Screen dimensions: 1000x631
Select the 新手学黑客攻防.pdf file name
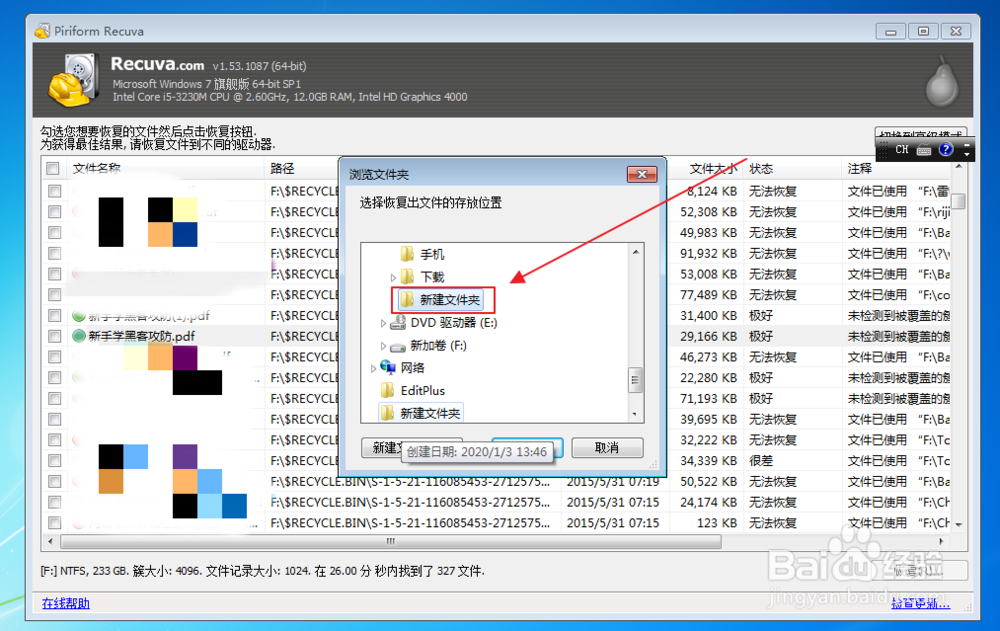tap(142, 336)
